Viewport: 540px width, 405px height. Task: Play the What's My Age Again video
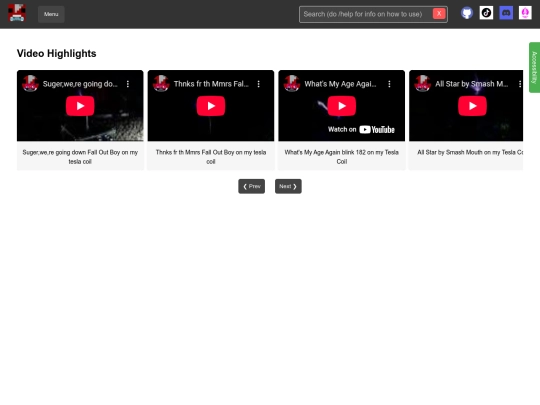pyautogui.click(x=342, y=106)
